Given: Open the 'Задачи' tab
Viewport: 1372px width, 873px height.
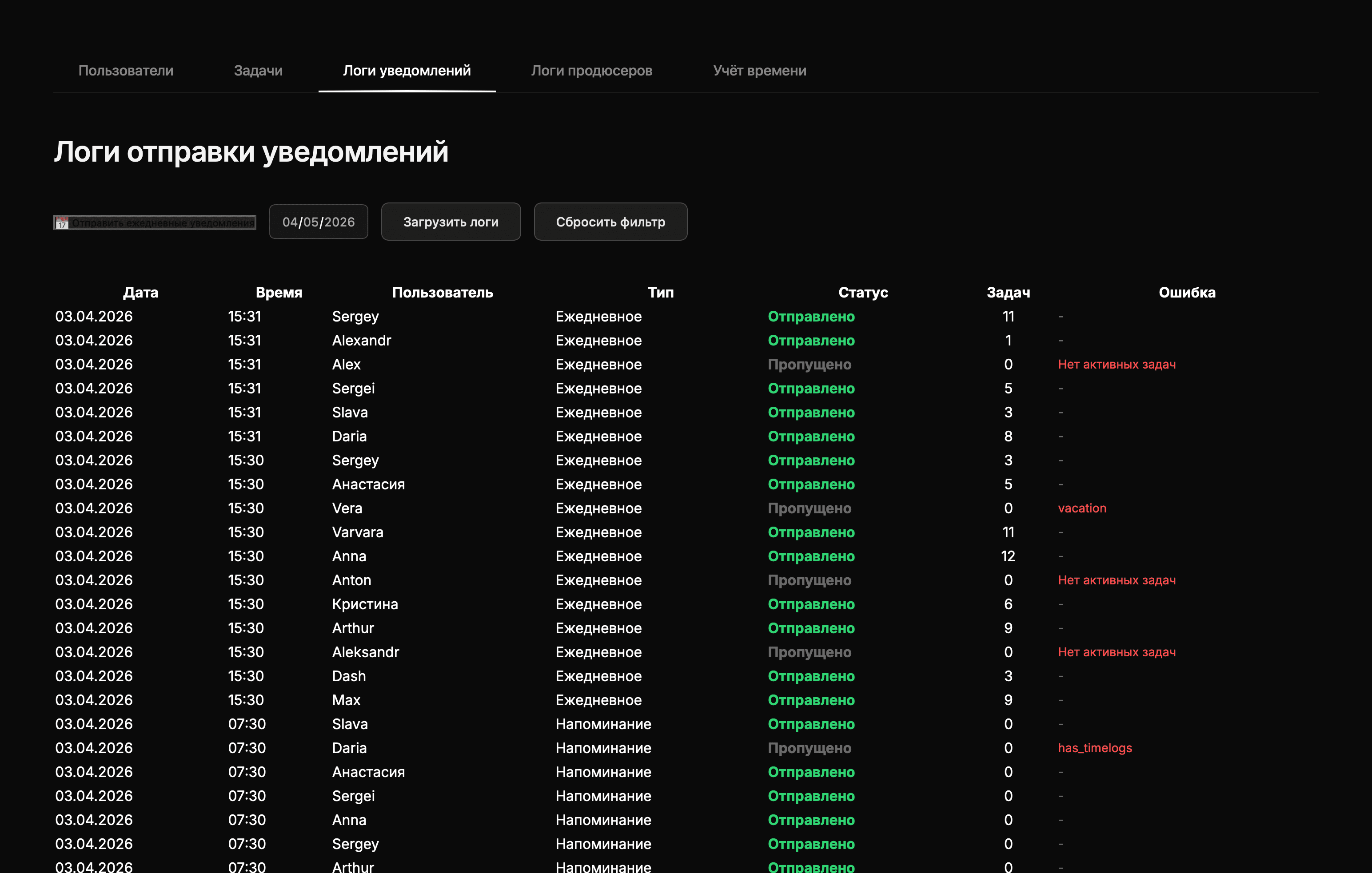Looking at the screenshot, I should pyautogui.click(x=258, y=71).
